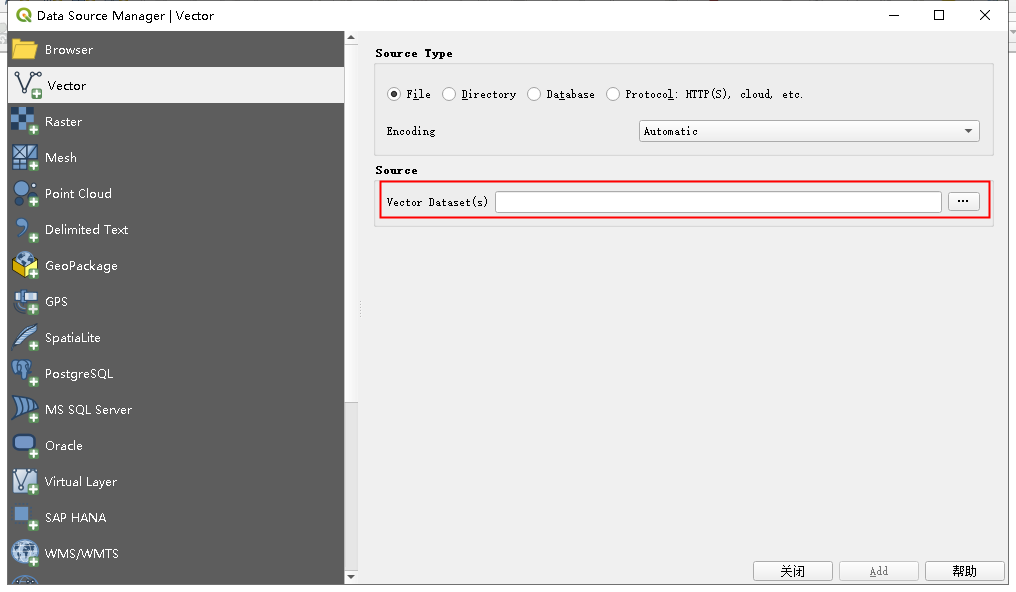Image resolution: width=1016 pixels, height=592 pixels.
Task: Click the Point Cloud icon
Action: pos(25,194)
